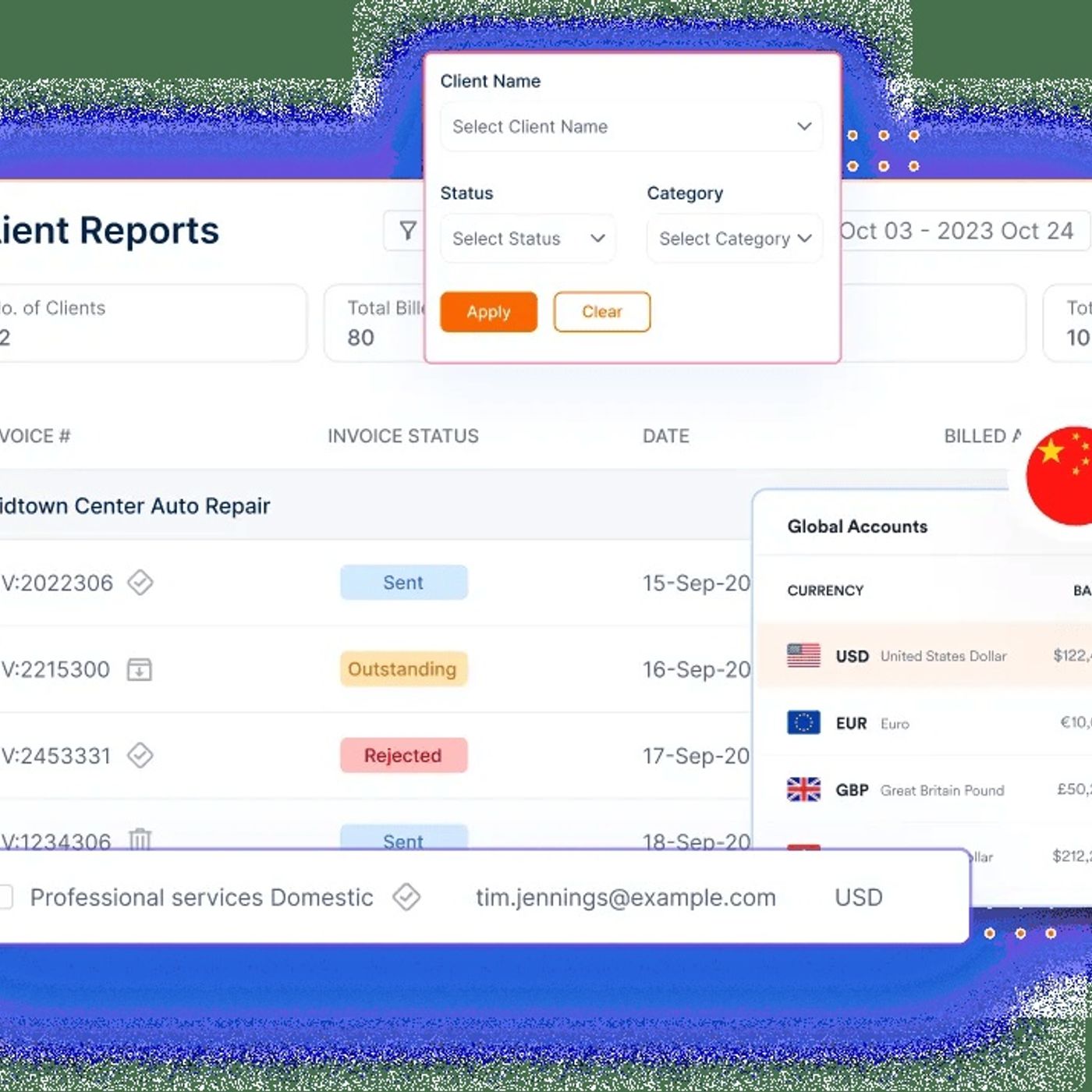Image resolution: width=1092 pixels, height=1092 pixels.
Task: Open the Select Status dropdown
Action: [x=527, y=239]
